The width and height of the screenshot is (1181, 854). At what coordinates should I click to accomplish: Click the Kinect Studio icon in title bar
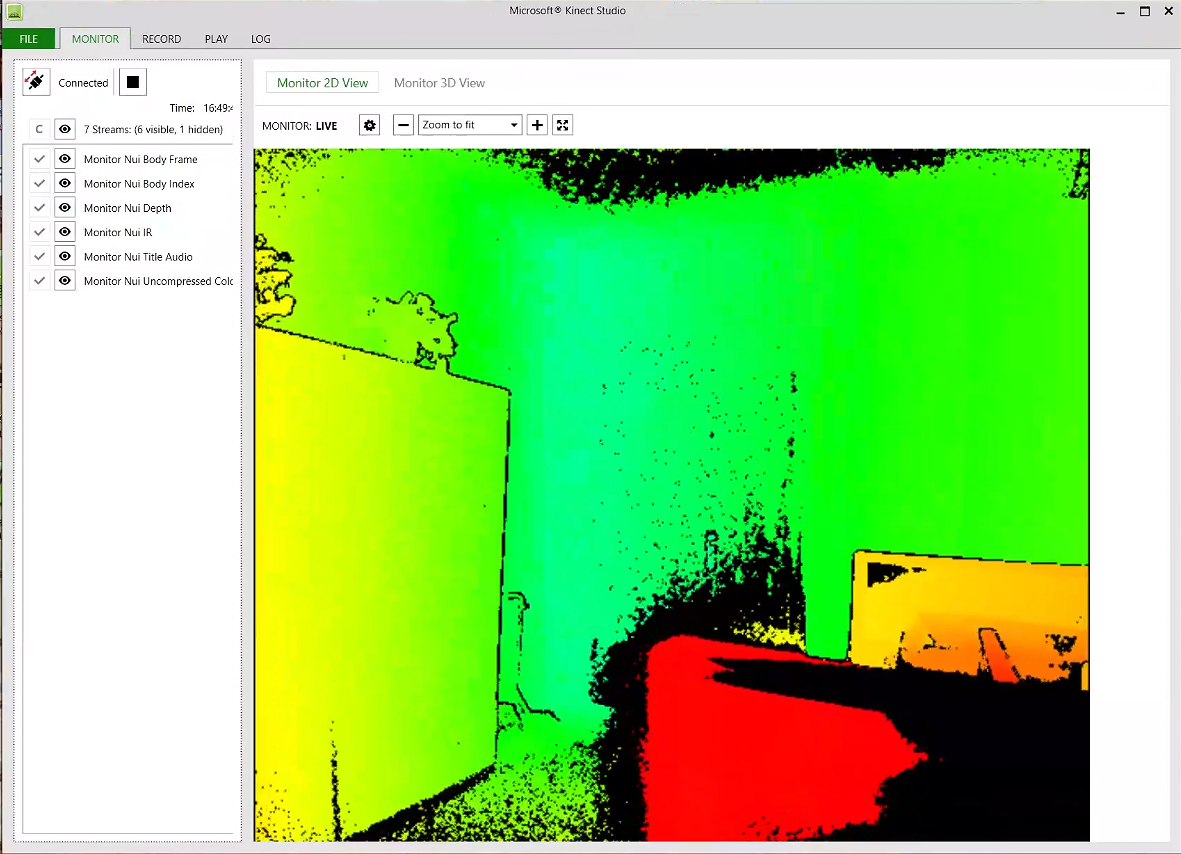click(14, 11)
